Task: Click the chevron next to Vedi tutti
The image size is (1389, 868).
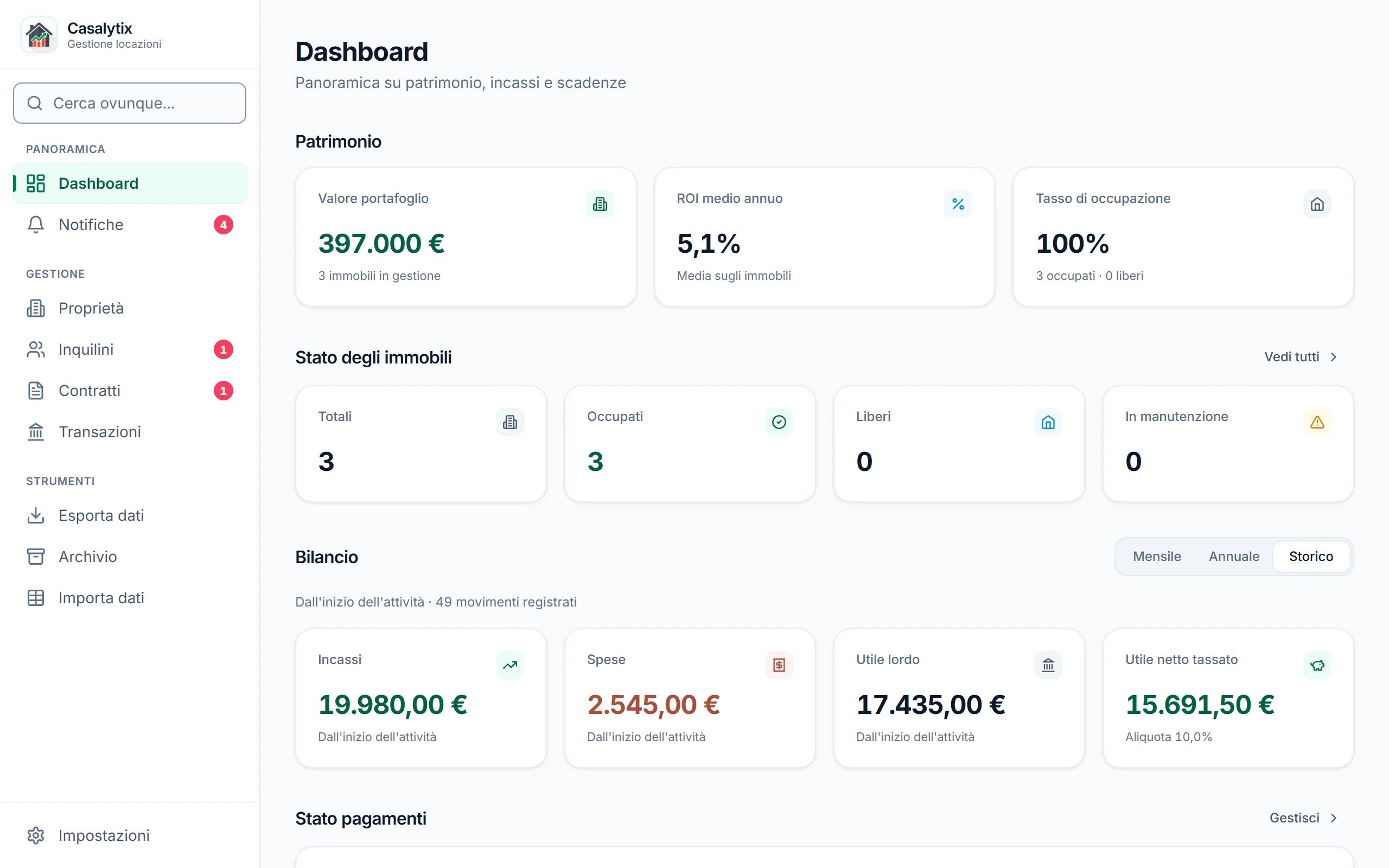Action: coord(1333,357)
